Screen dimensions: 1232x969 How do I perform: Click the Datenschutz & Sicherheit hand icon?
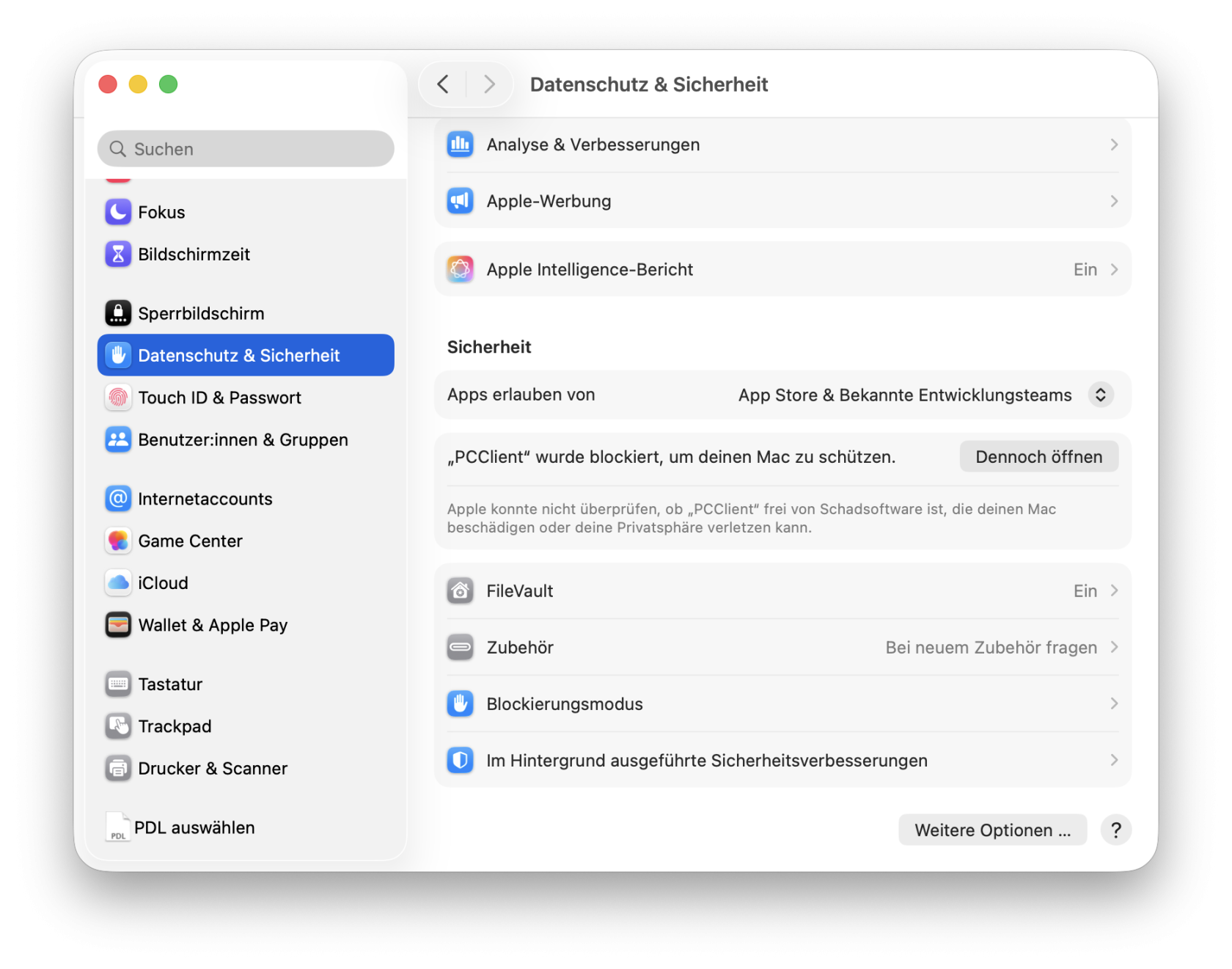[x=118, y=355]
